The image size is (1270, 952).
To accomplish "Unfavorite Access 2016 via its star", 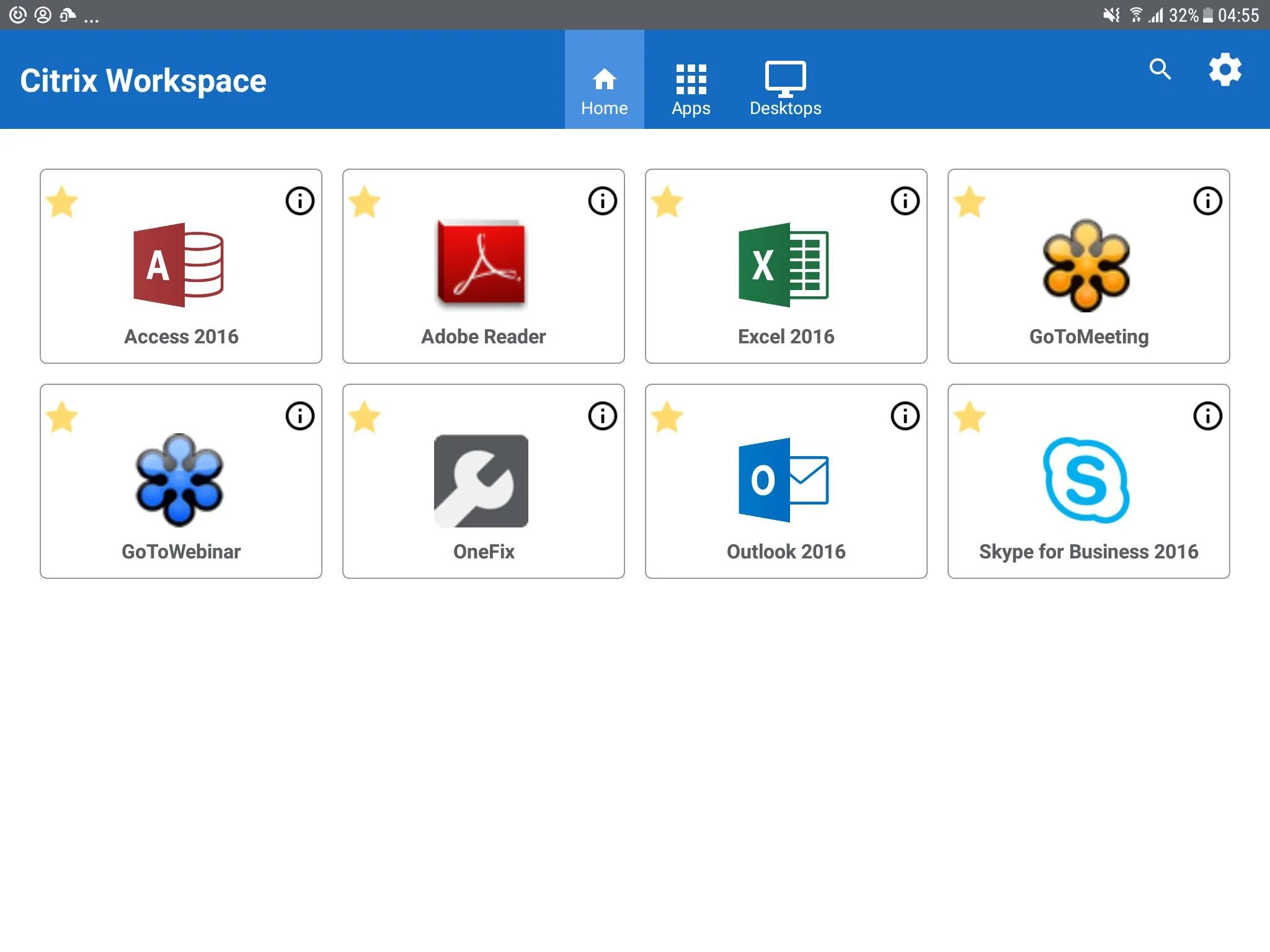I will click(62, 202).
